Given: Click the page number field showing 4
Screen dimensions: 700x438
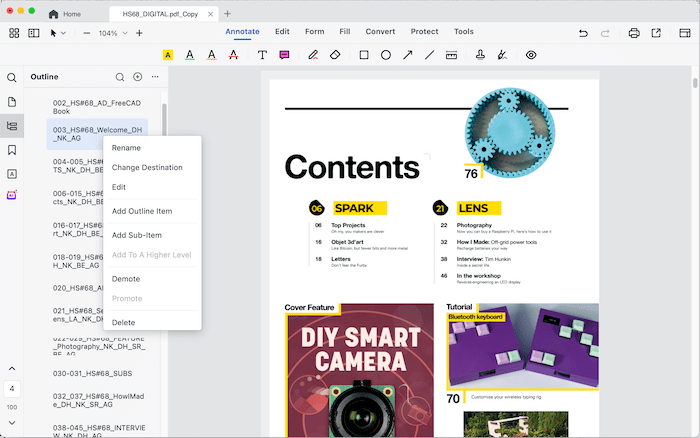Looking at the screenshot, I should coord(12,388).
